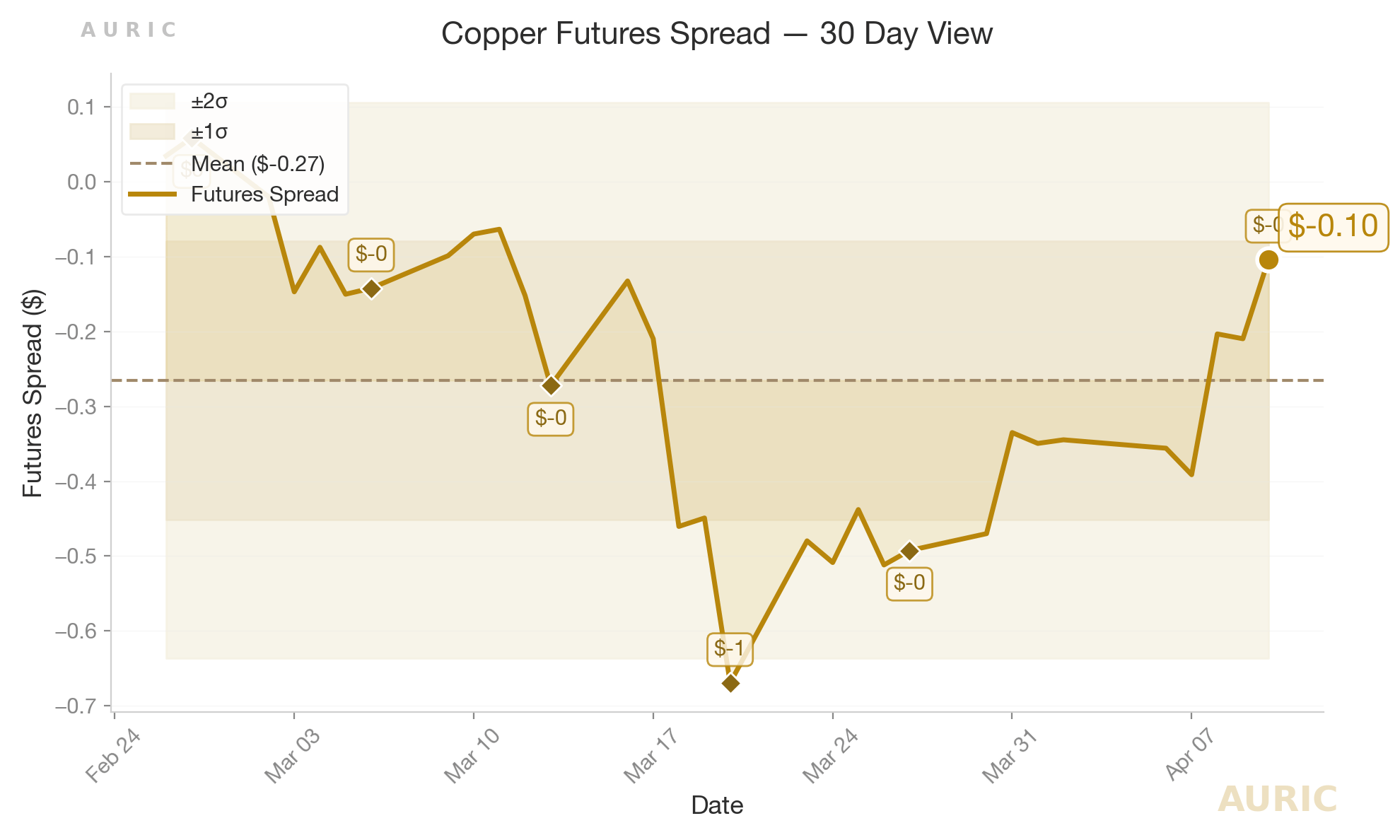Click the $-1 label at the chart low

(x=730, y=648)
